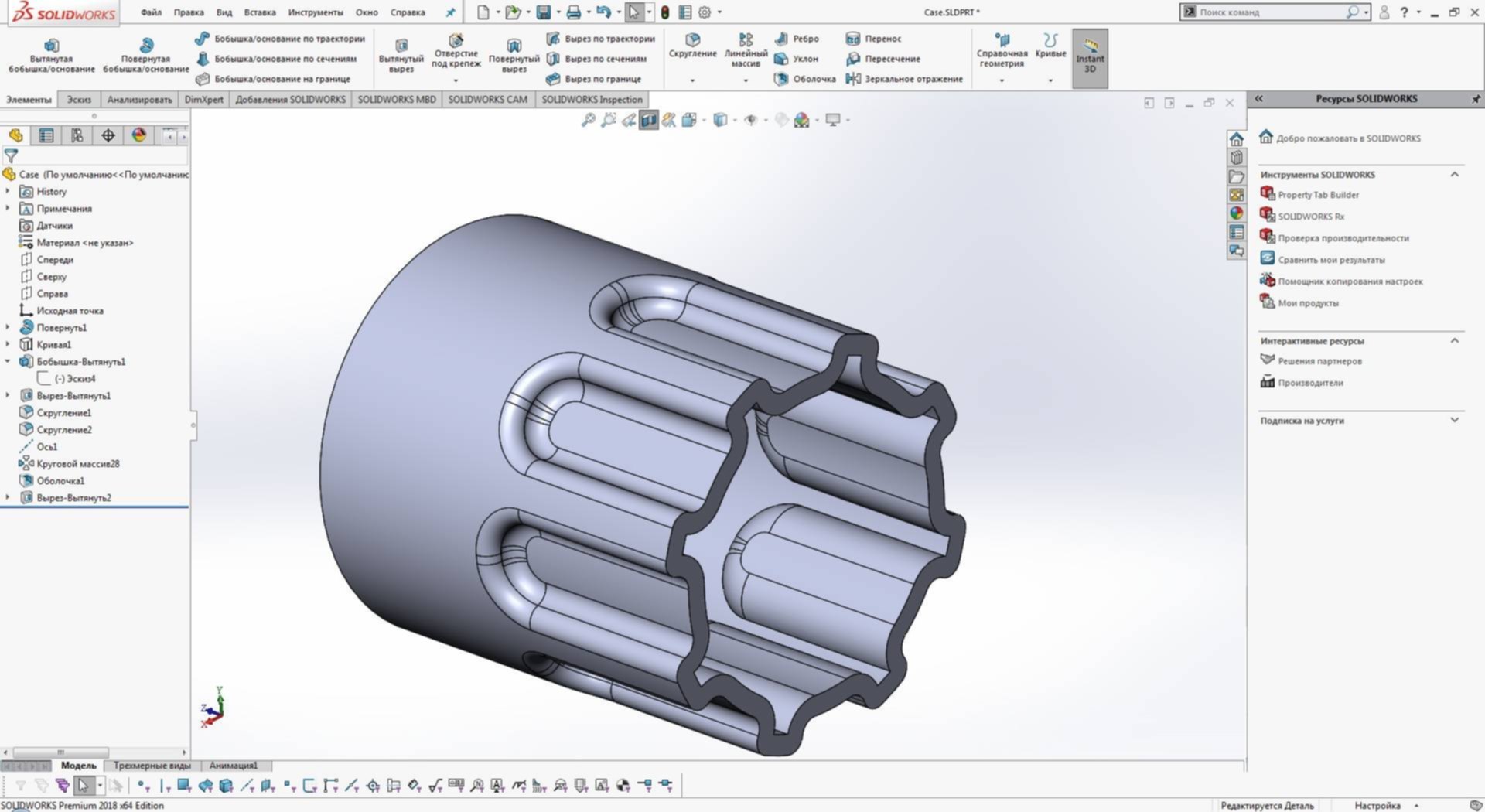Click the feature tree filter field
Screen dimensions: 1485x812
point(103,155)
